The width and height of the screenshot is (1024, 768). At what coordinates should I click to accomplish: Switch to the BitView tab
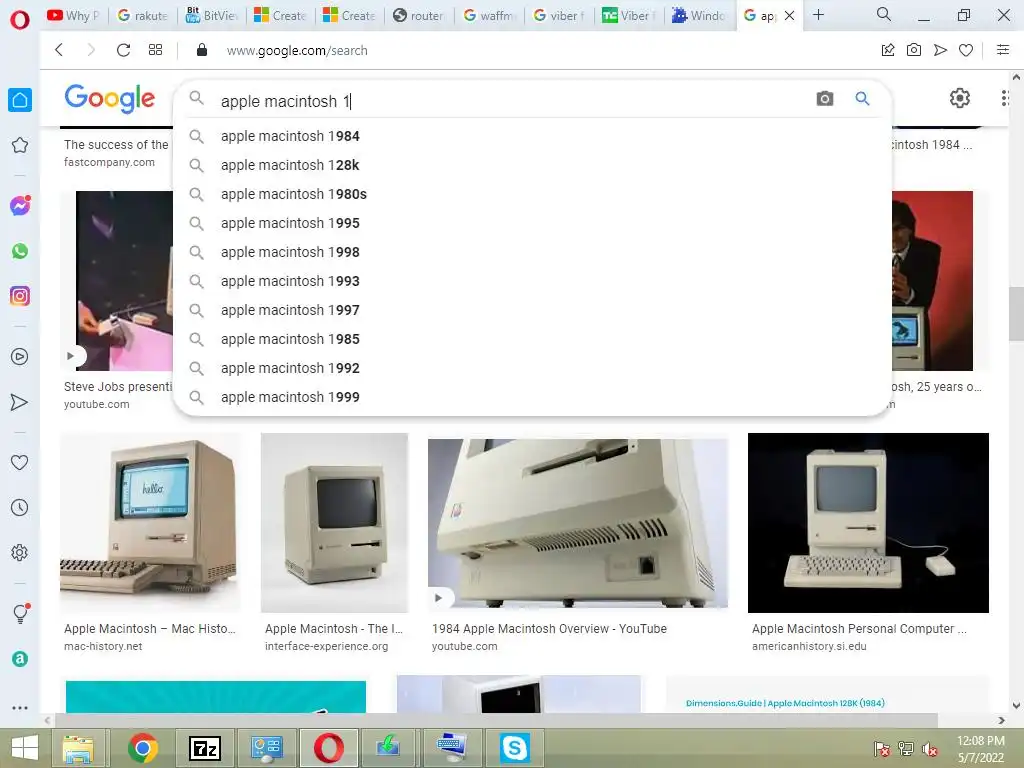(212, 15)
